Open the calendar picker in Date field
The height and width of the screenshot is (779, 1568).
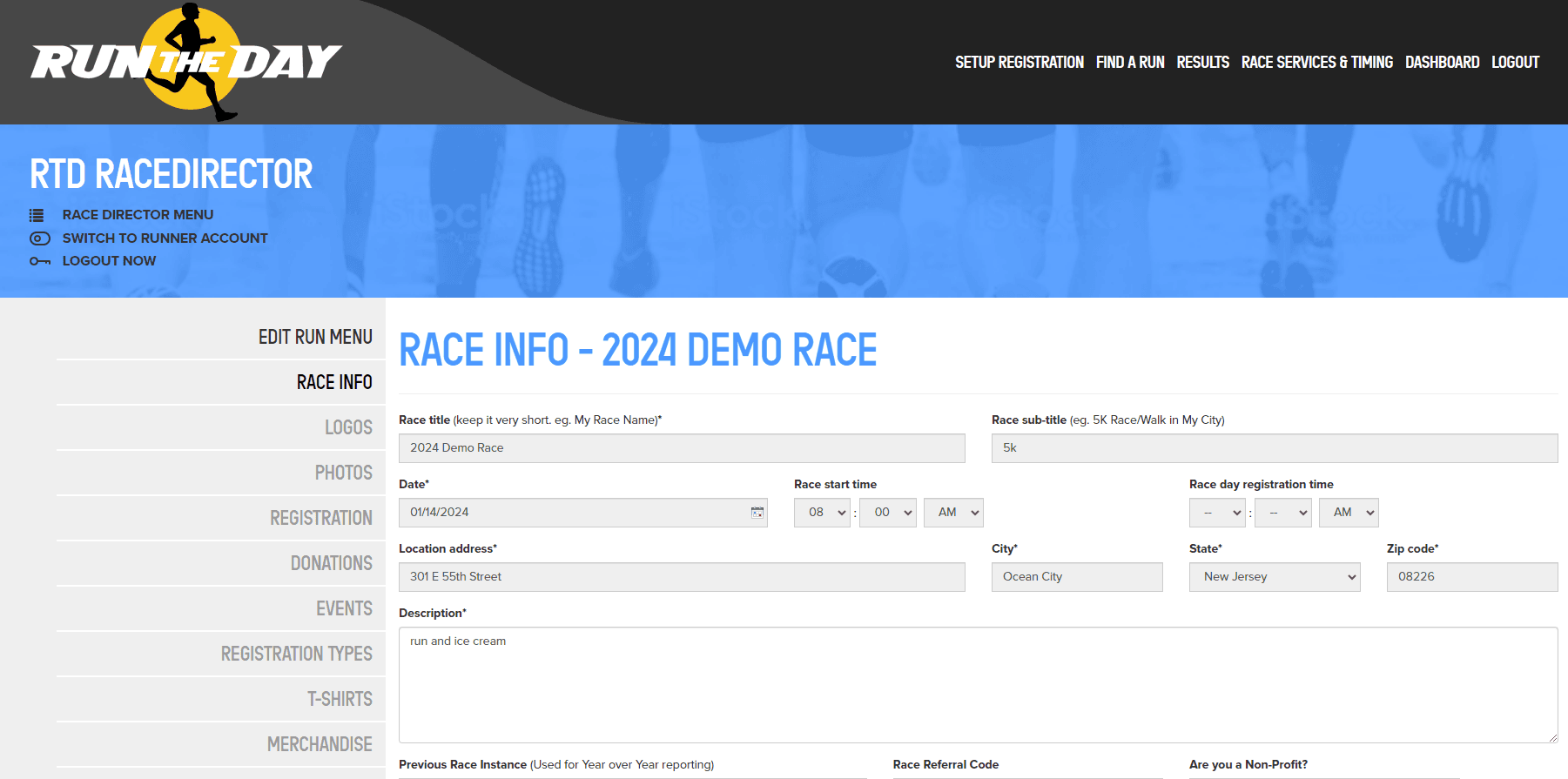[x=757, y=513]
